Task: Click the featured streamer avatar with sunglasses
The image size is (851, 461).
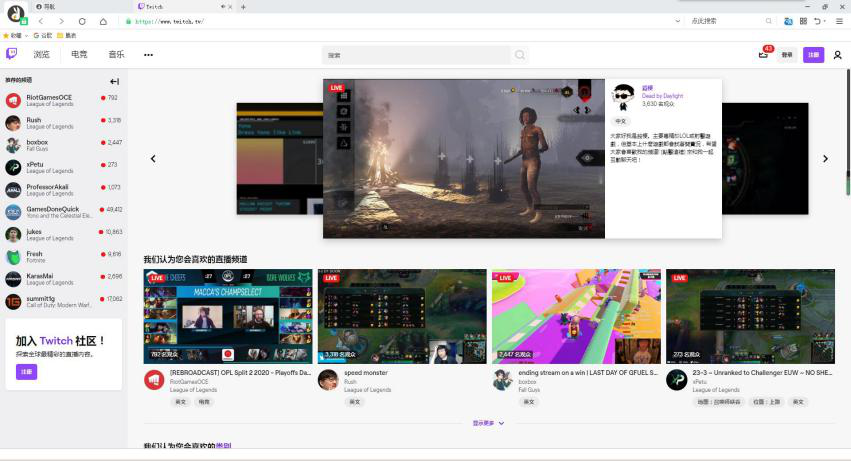Action: pyautogui.click(x=624, y=97)
